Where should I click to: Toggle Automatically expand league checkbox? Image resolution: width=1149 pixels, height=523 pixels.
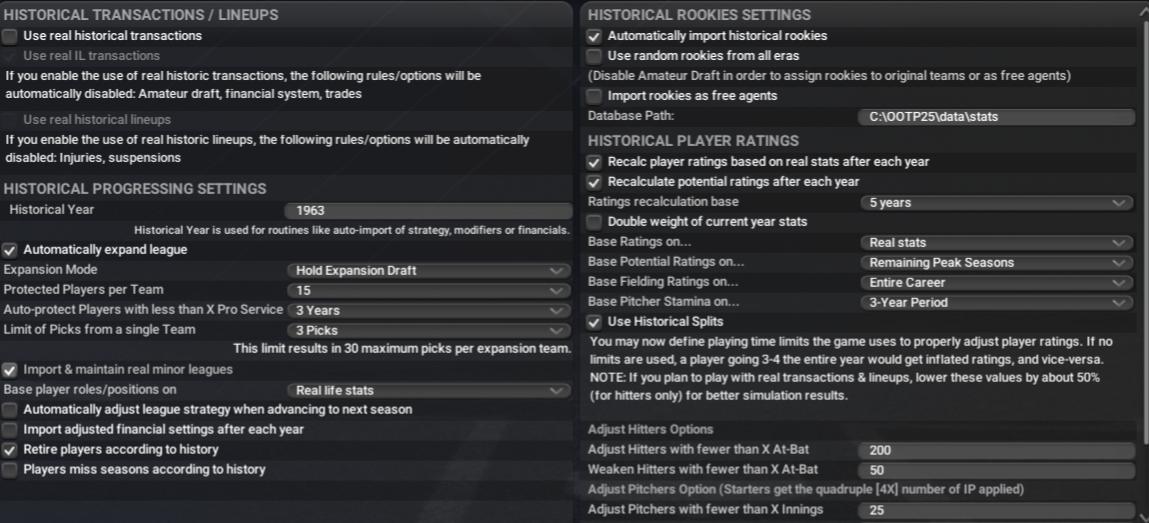point(10,250)
